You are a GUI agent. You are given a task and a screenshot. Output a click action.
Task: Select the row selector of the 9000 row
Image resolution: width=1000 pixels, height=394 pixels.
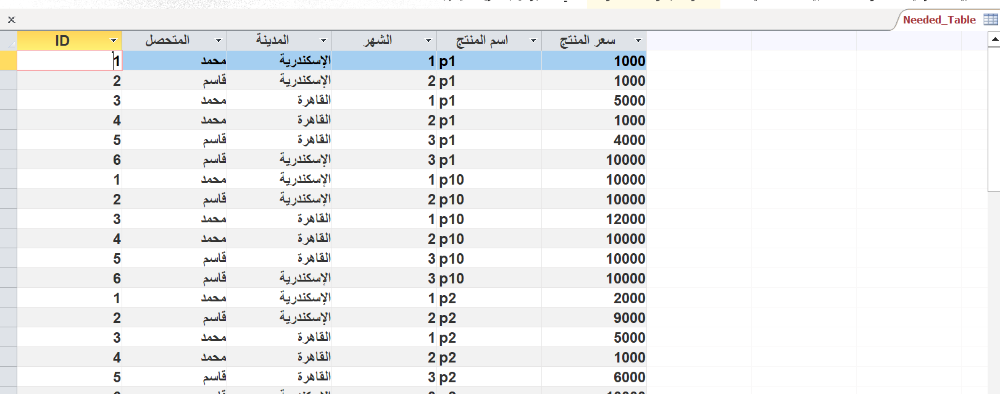pyautogui.click(x=8, y=317)
